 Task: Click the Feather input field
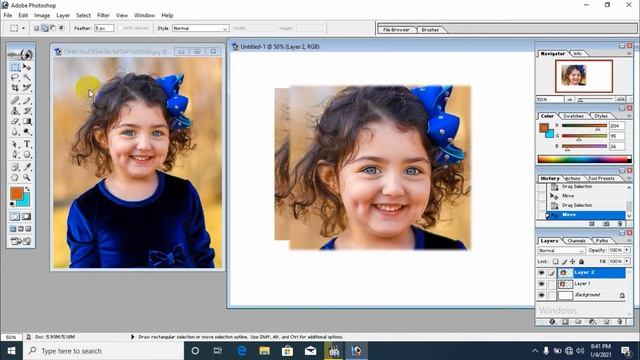click(x=104, y=28)
